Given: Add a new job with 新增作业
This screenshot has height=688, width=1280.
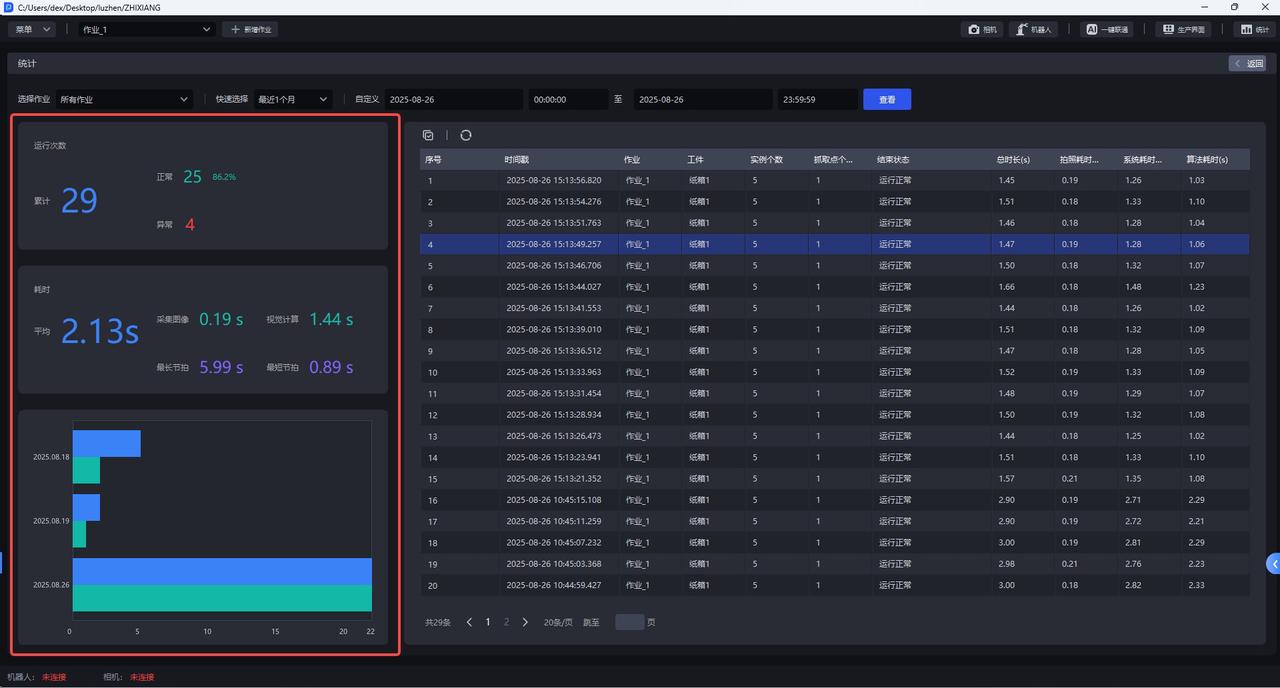Looking at the screenshot, I should pyautogui.click(x=250, y=30).
